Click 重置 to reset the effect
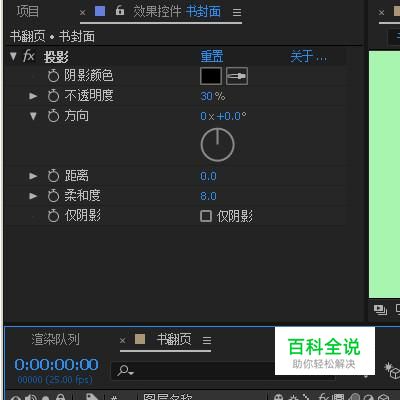The width and height of the screenshot is (400, 400). (x=212, y=56)
